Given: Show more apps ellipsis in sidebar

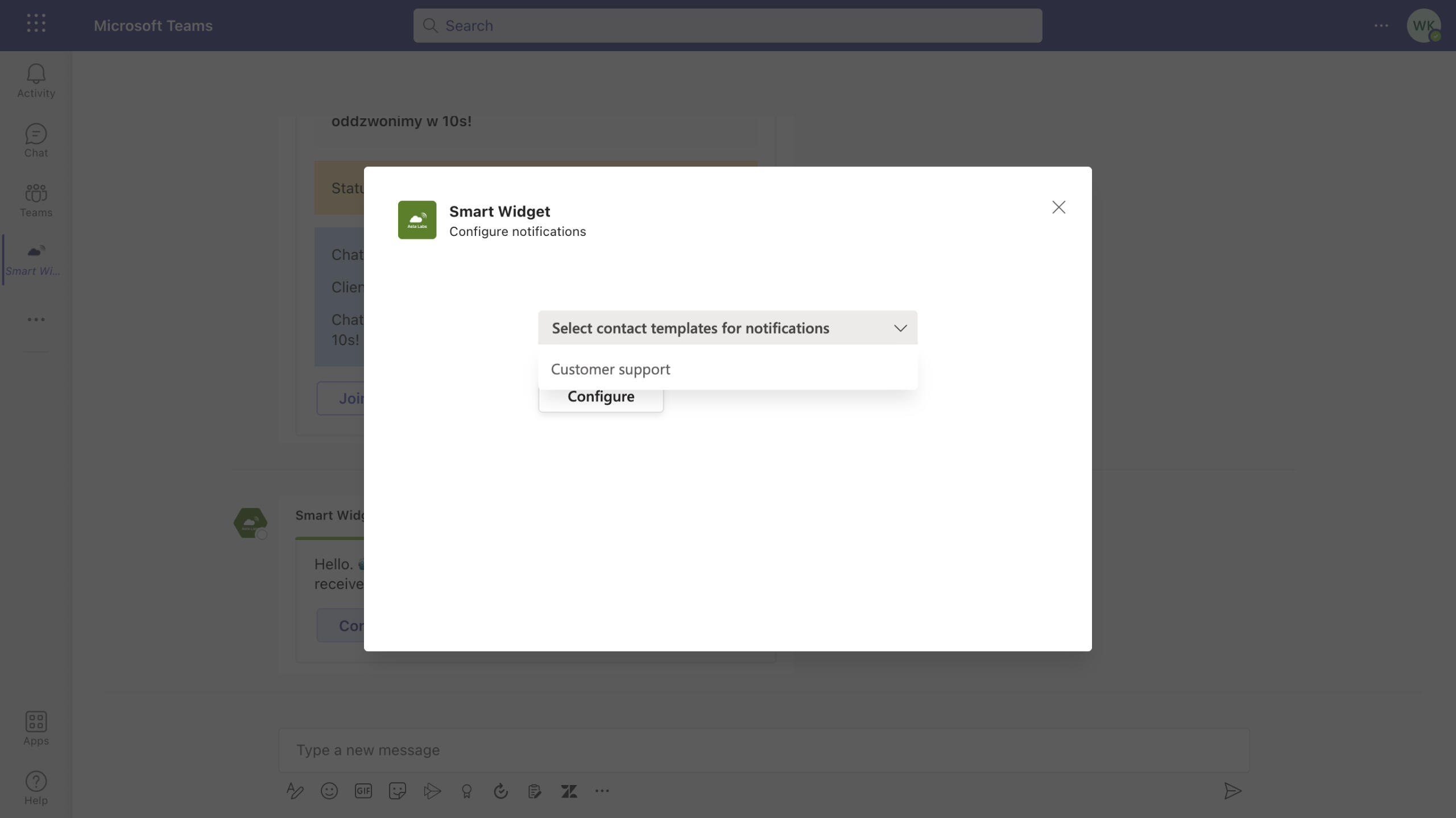Looking at the screenshot, I should pyautogui.click(x=36, y=319).
